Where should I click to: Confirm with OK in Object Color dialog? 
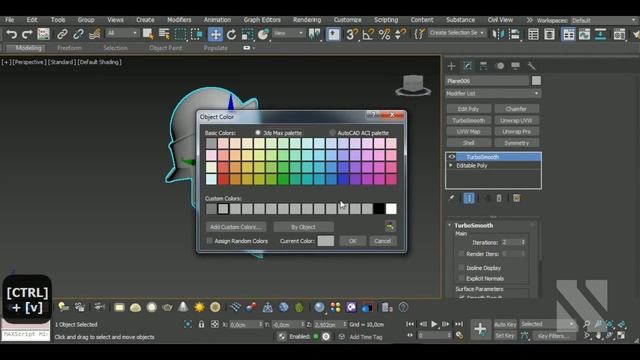click(x=353, y=241)
